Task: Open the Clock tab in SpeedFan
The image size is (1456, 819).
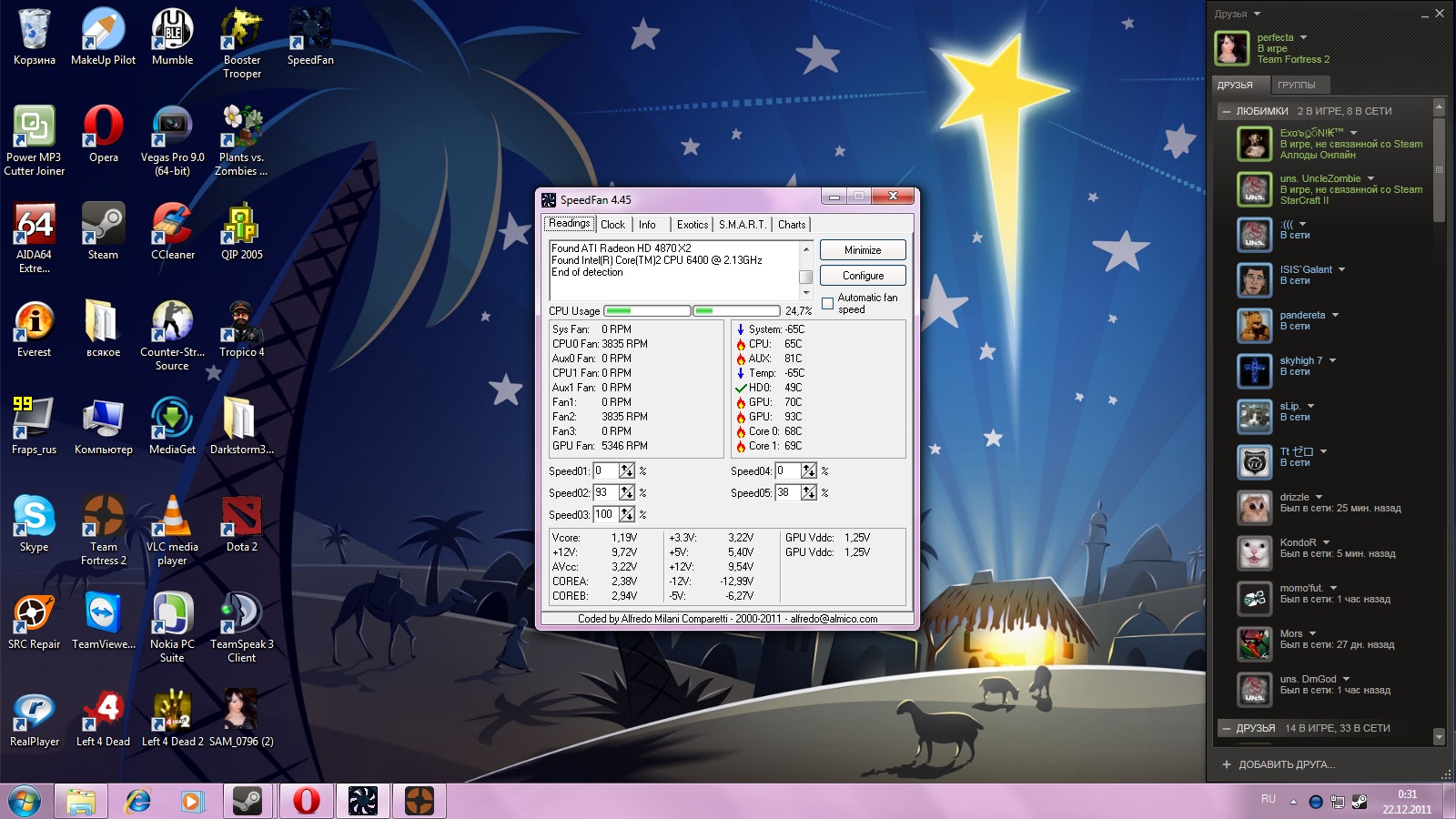Action: (612, 225)
